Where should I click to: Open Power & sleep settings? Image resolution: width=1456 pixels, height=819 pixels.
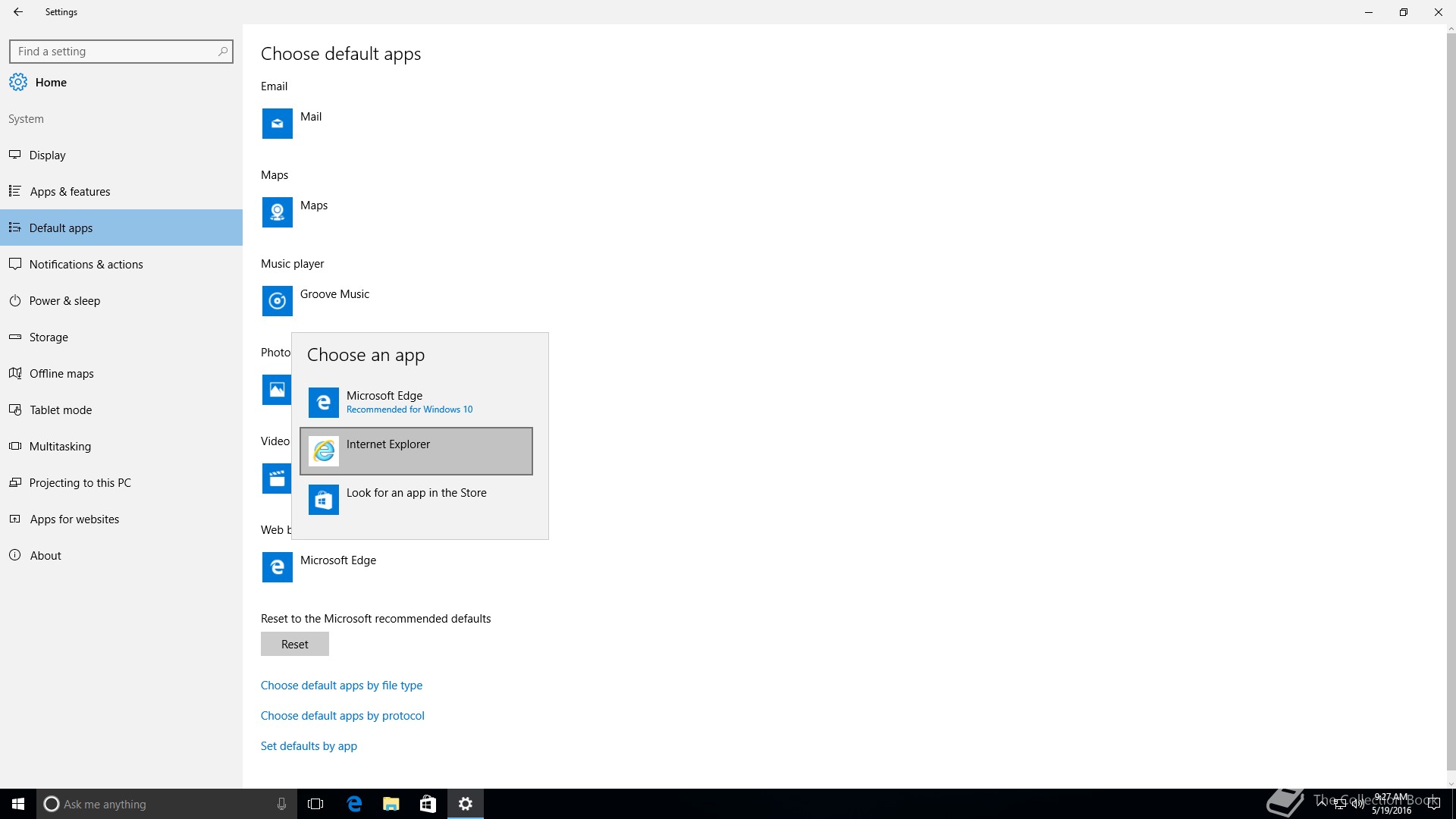(121, 300)
